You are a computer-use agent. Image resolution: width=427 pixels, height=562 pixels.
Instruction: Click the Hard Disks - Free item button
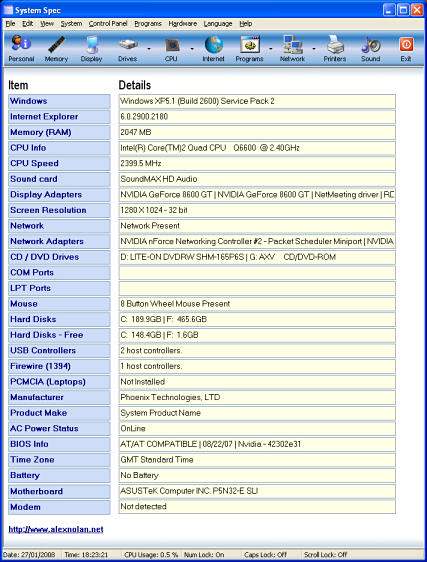pyautogui.click(x=59, y=335)
